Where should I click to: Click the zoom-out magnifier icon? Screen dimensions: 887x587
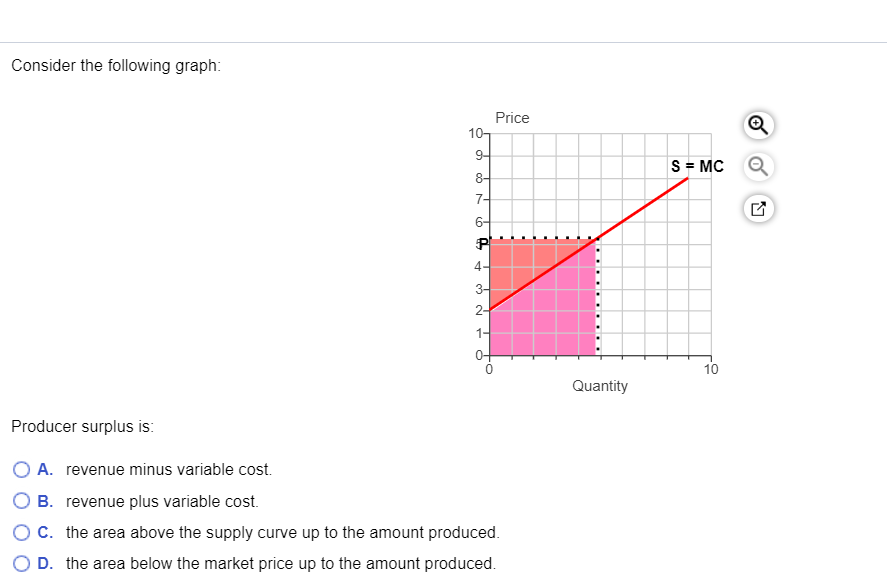click(x=757, y=166)
